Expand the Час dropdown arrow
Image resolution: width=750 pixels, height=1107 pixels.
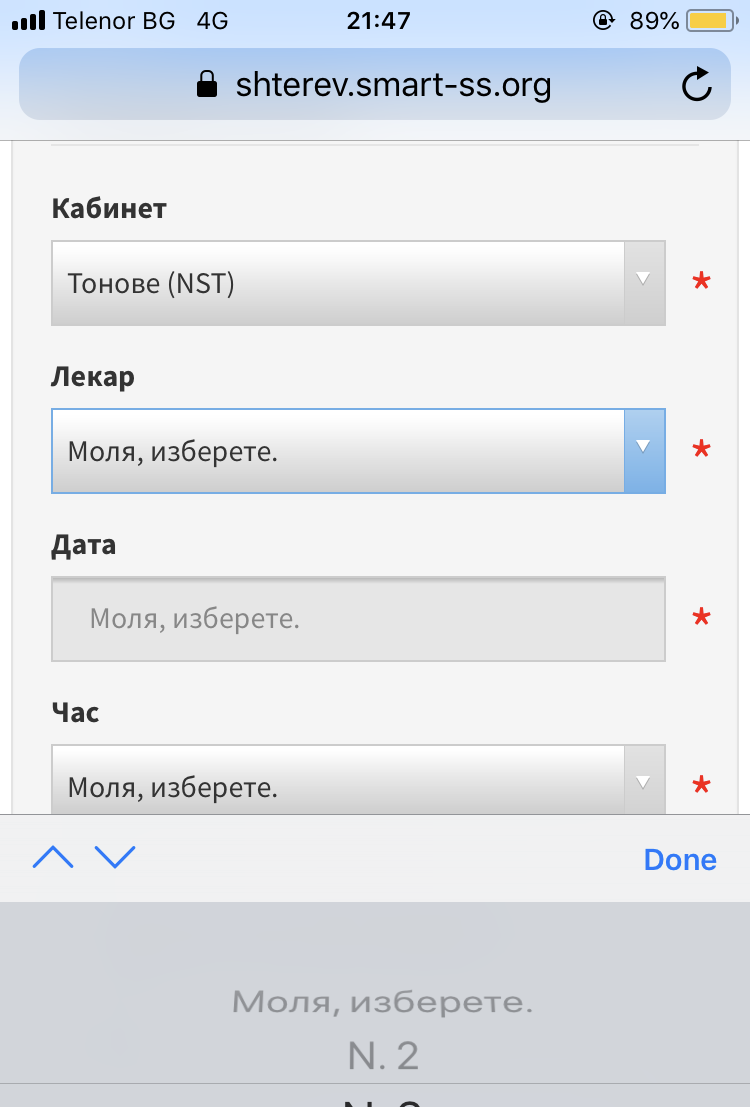[x=644, y=783]
